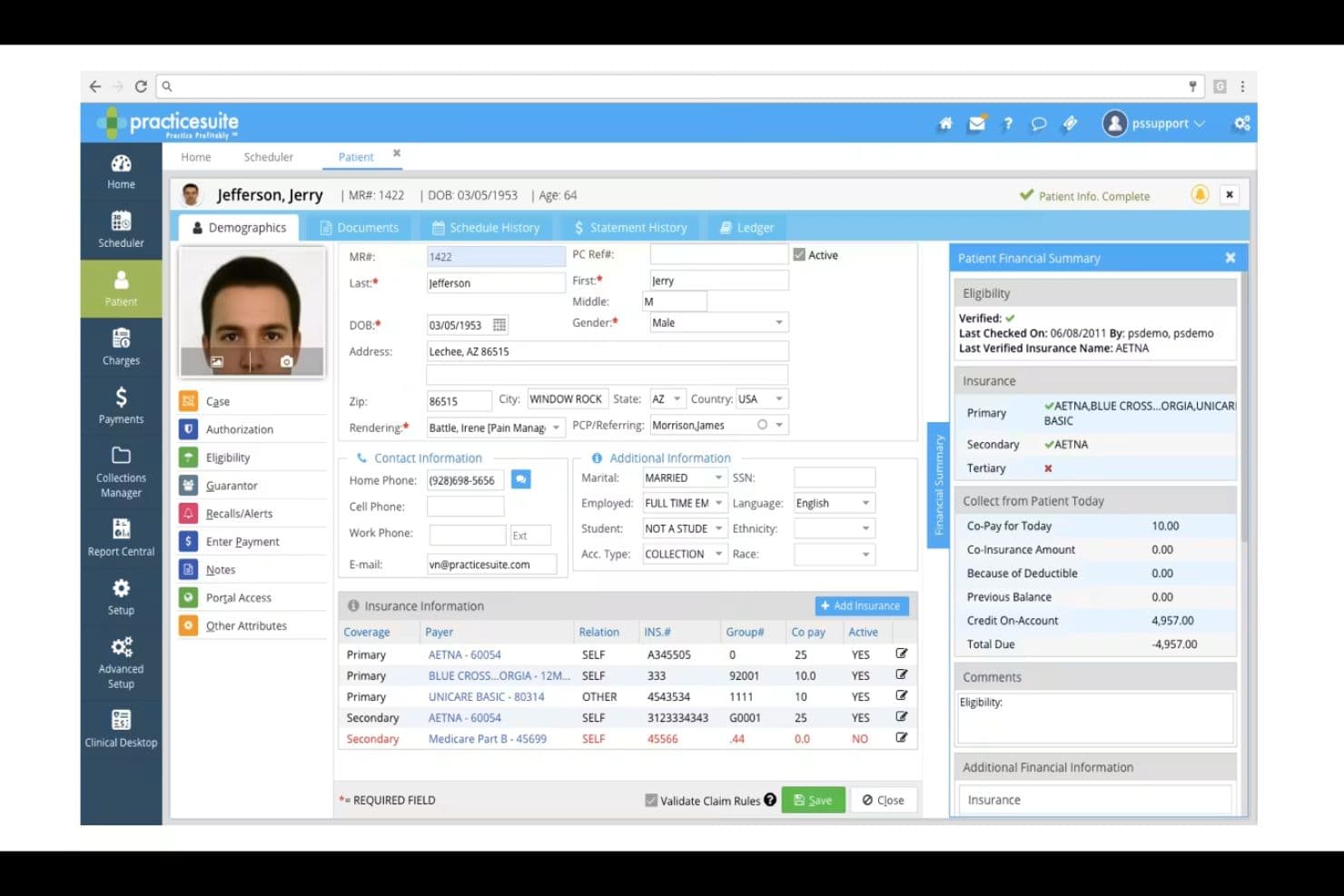Open Home in the left sidebar
Viewport: 1344px width, 896px height.
(121, 172)
